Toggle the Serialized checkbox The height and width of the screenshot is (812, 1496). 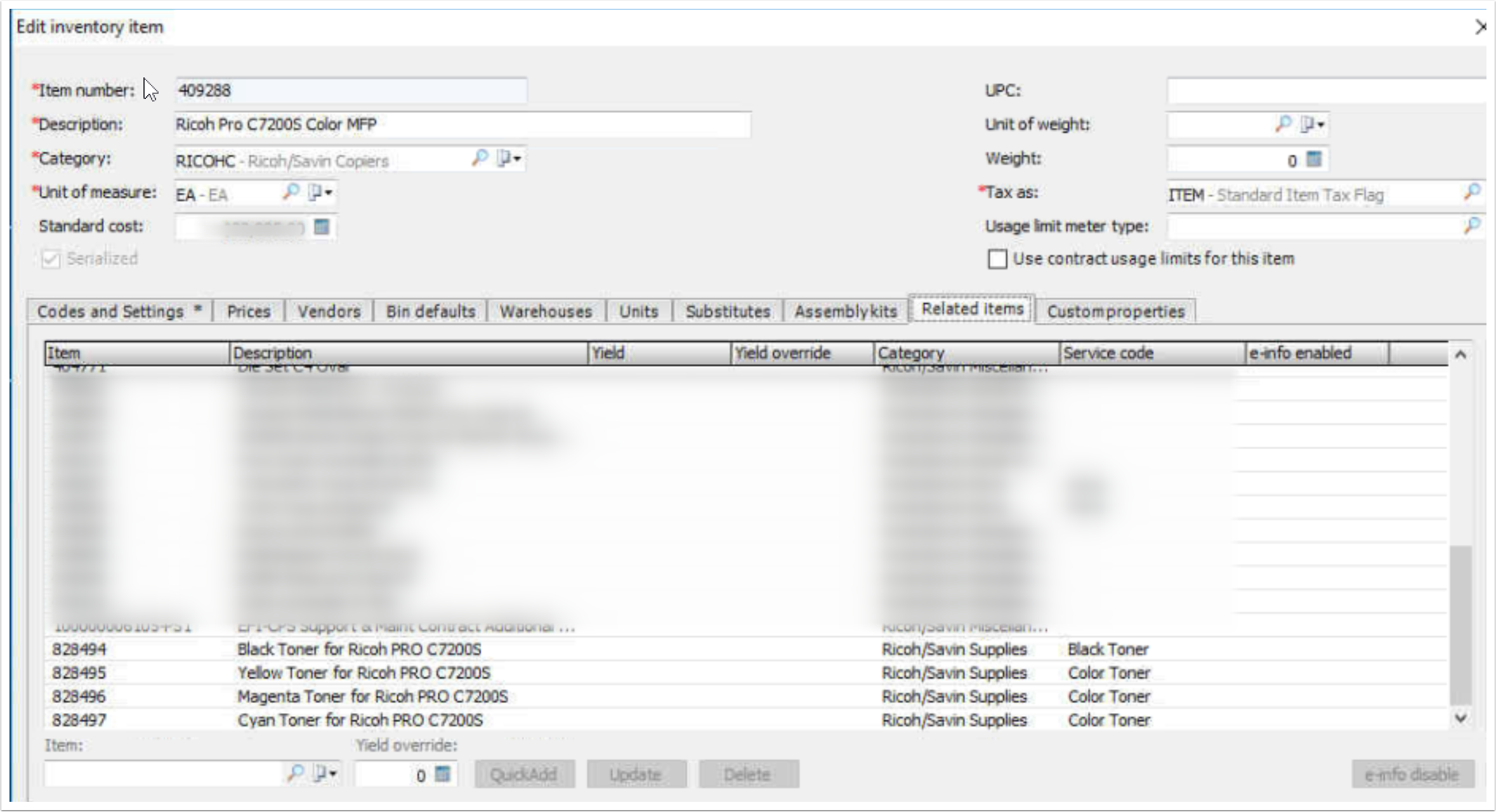click(51, 259)
